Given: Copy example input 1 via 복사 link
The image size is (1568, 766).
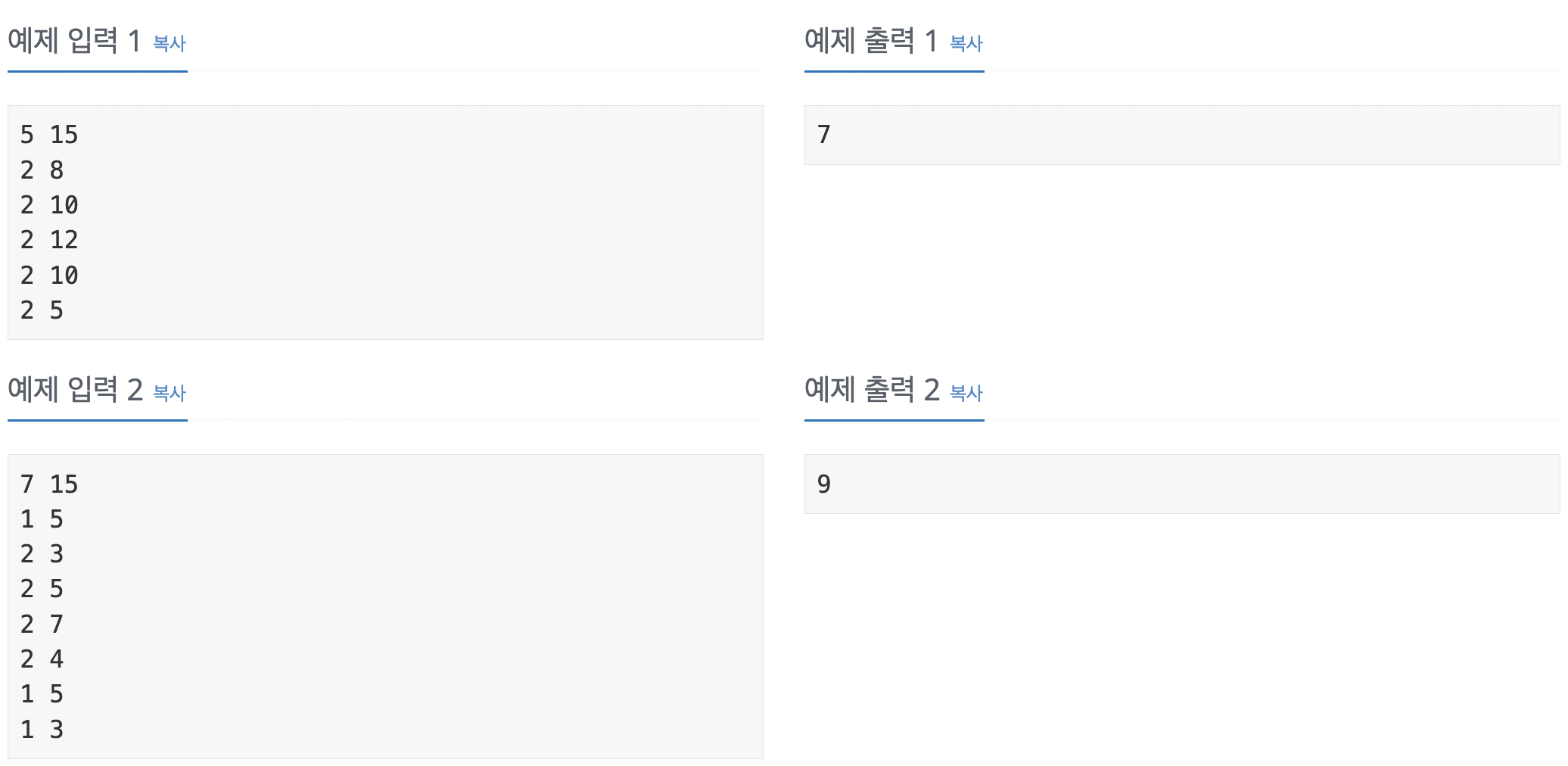Looking at the screenshot, I should pyautogui.click(x=170, y=43).
